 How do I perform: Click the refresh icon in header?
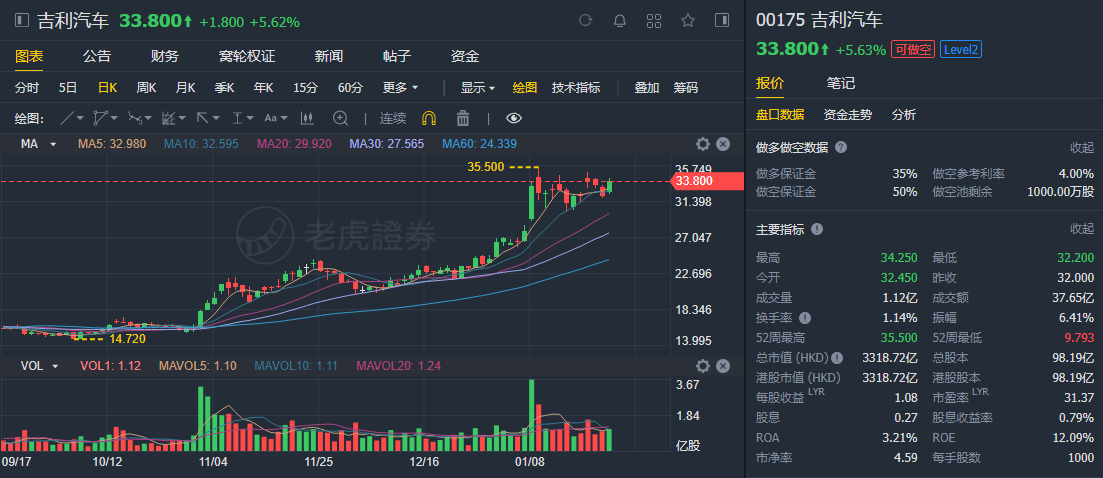(585, 20)
